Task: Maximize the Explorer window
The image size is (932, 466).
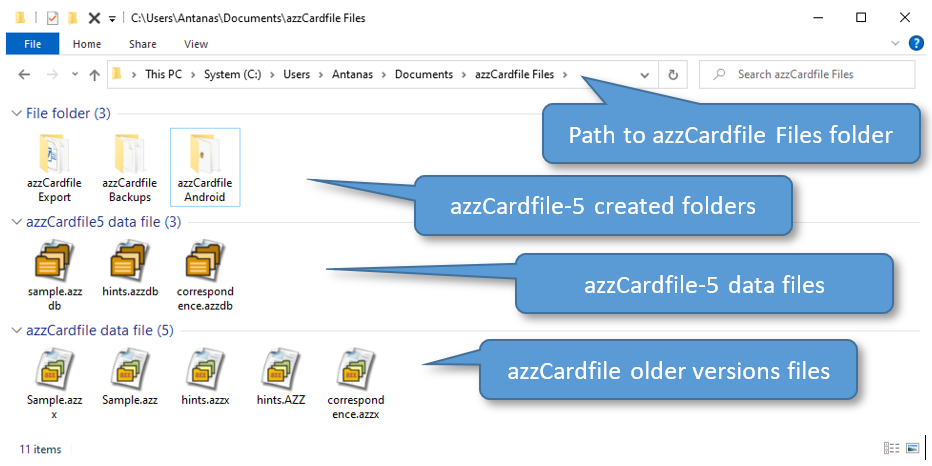Action: [861, 18]
